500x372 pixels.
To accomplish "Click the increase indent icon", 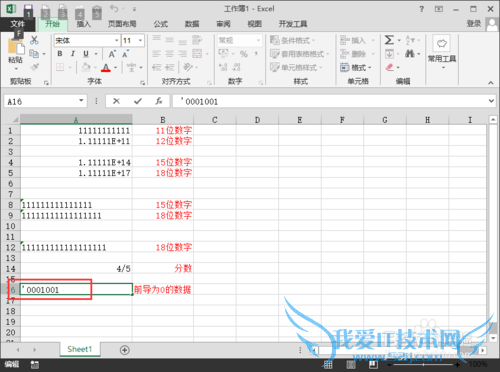I will [170, 67].
